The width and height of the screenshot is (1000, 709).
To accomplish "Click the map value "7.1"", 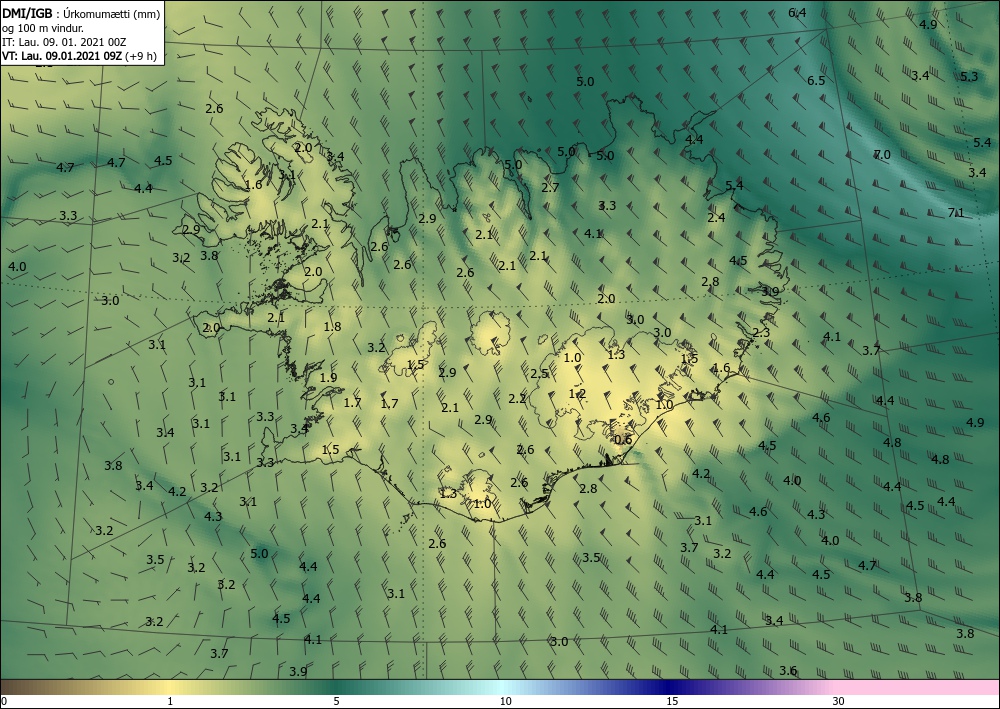I will coord(956,212).
